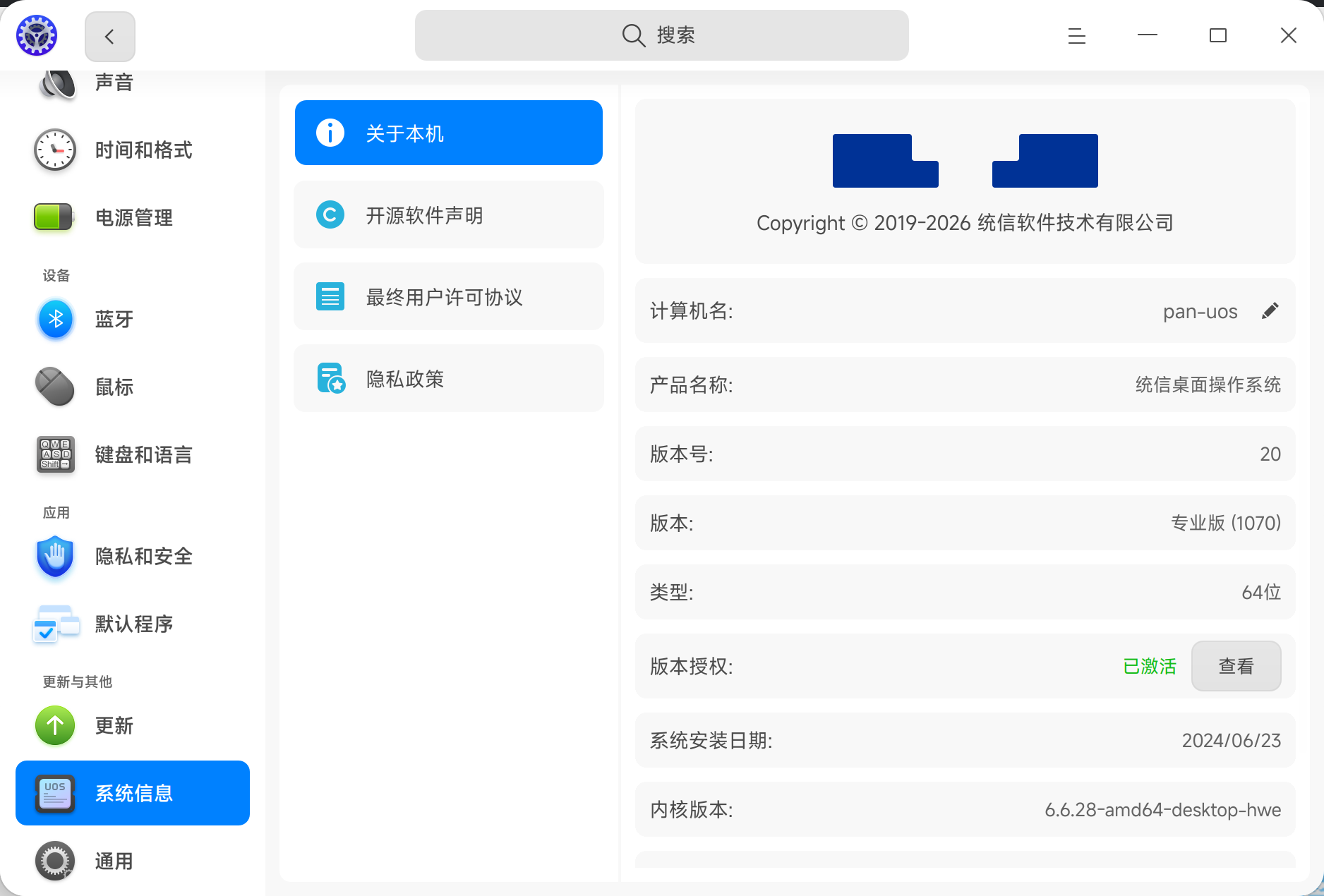This screenshot has height=896, width=1324.
Task: Click the 专业版 (1070) edition value
Action: click(1226, 523)
